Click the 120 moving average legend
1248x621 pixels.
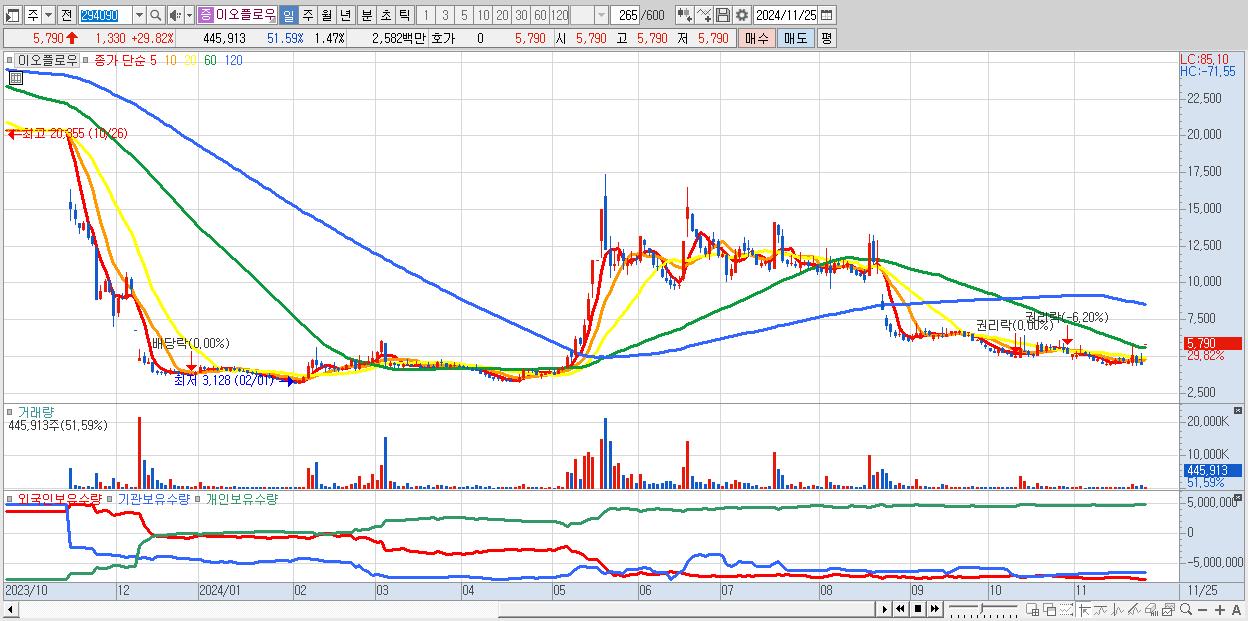[x=233, y=61]
